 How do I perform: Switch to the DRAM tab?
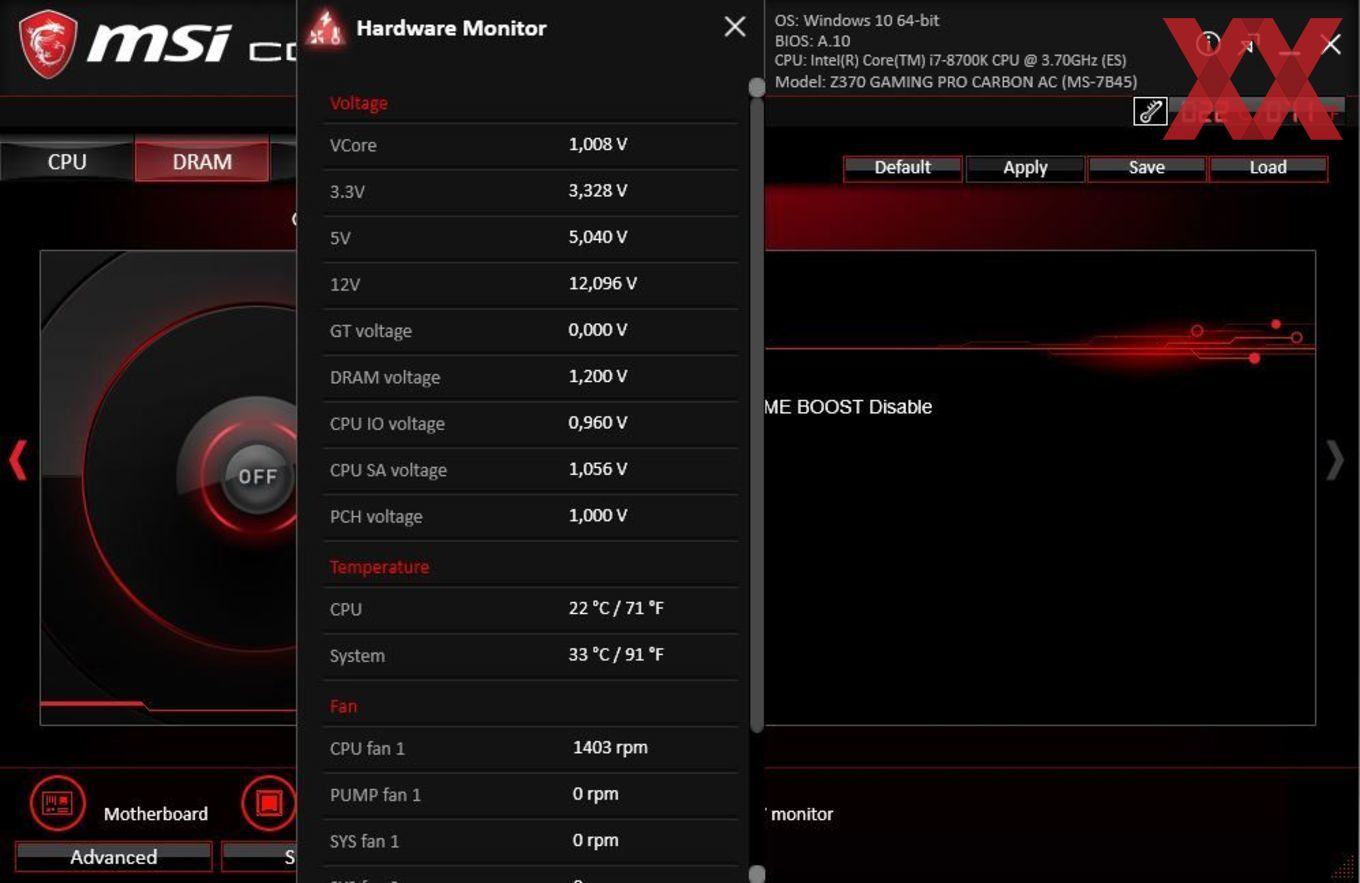click(x=202, y=161)
